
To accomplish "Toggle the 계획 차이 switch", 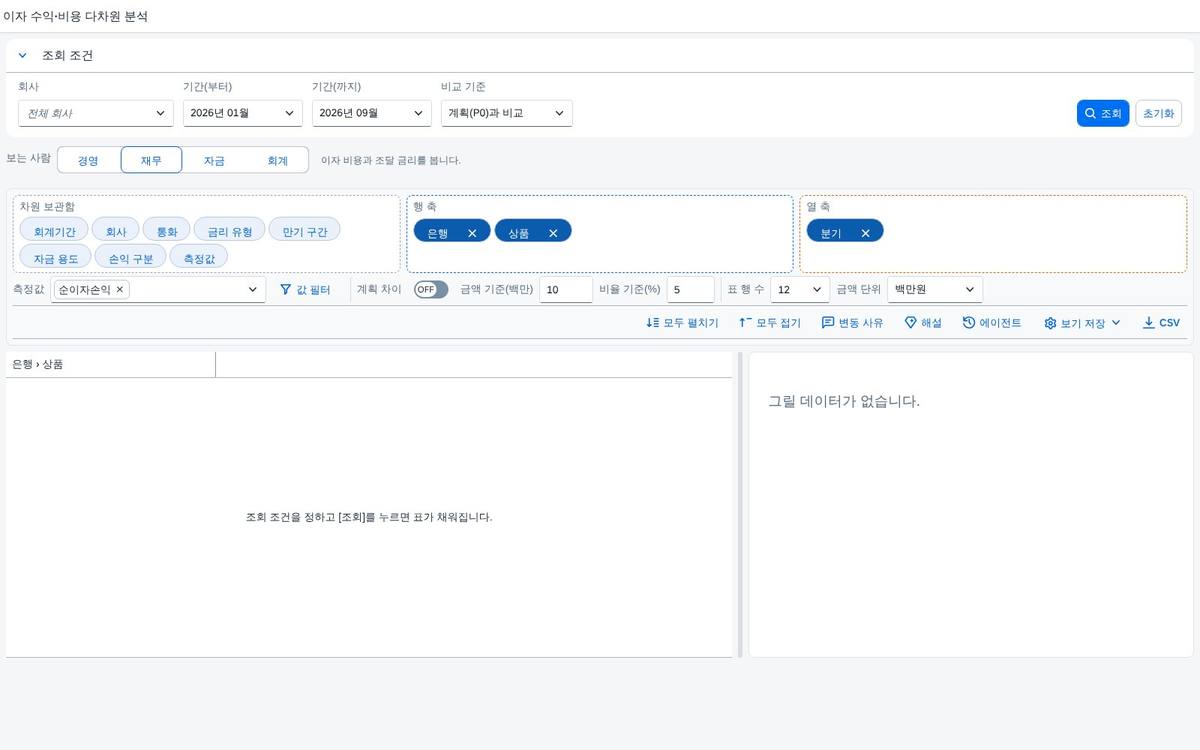I will [431, 290].
